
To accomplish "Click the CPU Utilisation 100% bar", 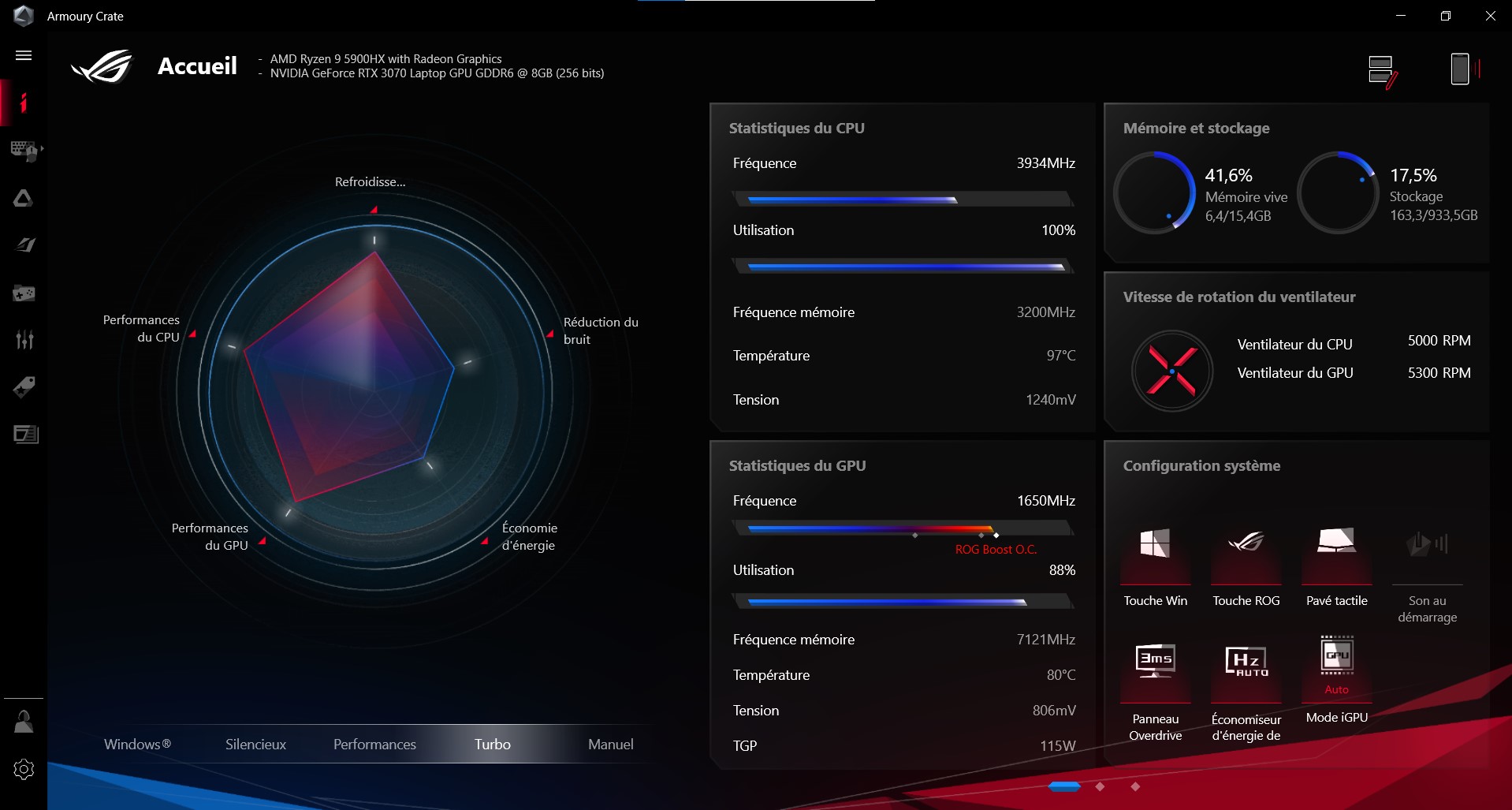I will pyautogui.click(x=903, y=266).
